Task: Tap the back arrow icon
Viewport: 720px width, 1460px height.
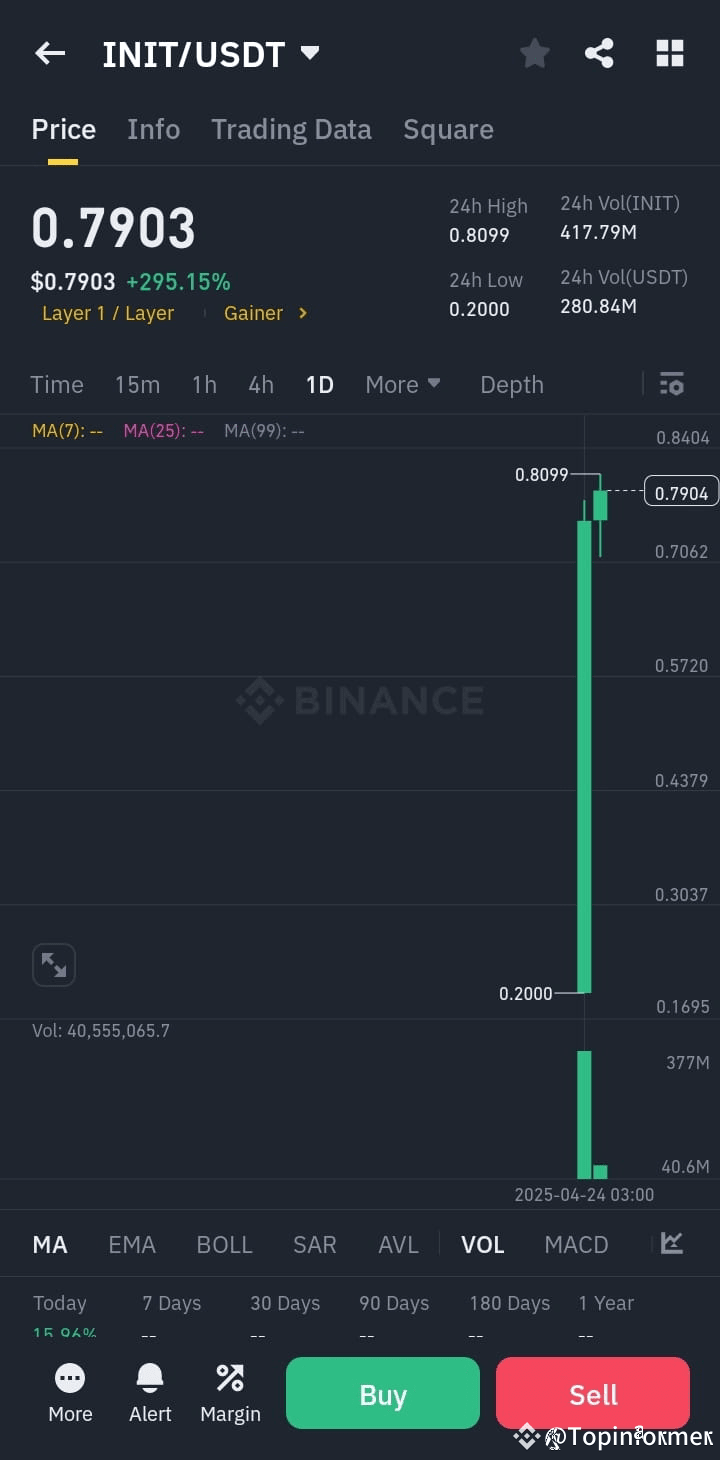Action: click(x=50, y=54)
